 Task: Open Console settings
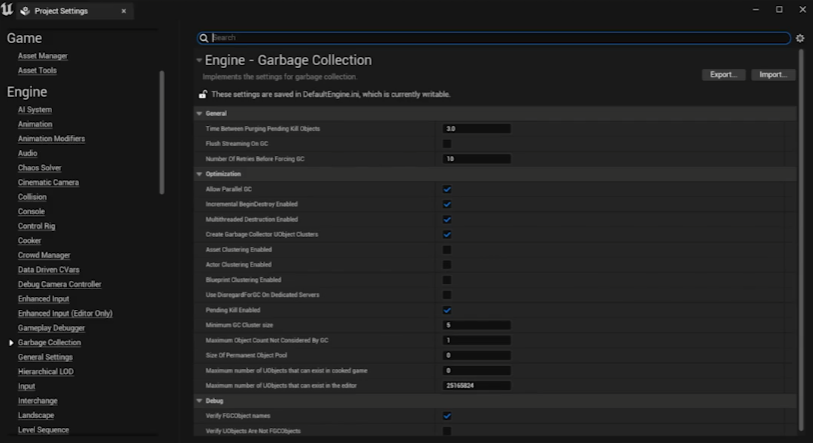pos(31,211)
